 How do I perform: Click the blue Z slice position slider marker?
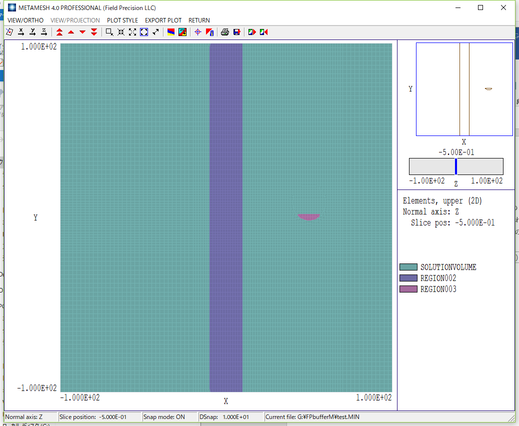pos(456,166)
